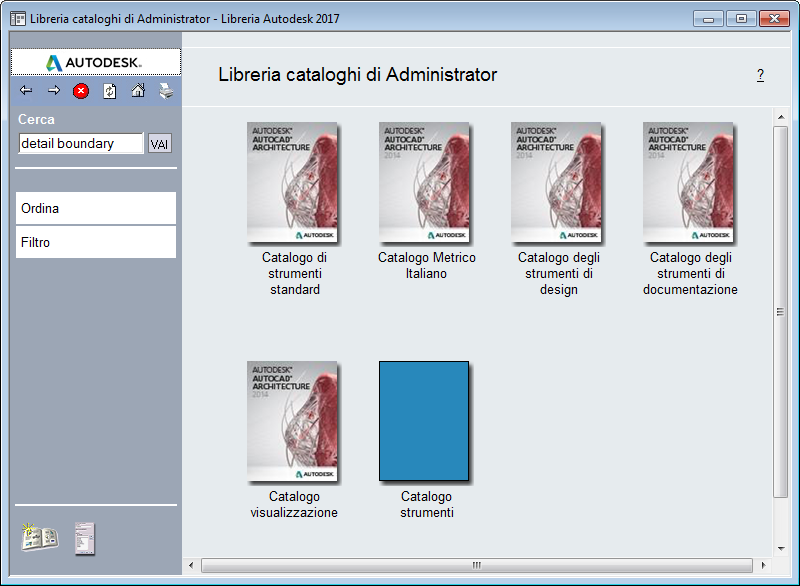Click the VAI search button

(160, 144)
